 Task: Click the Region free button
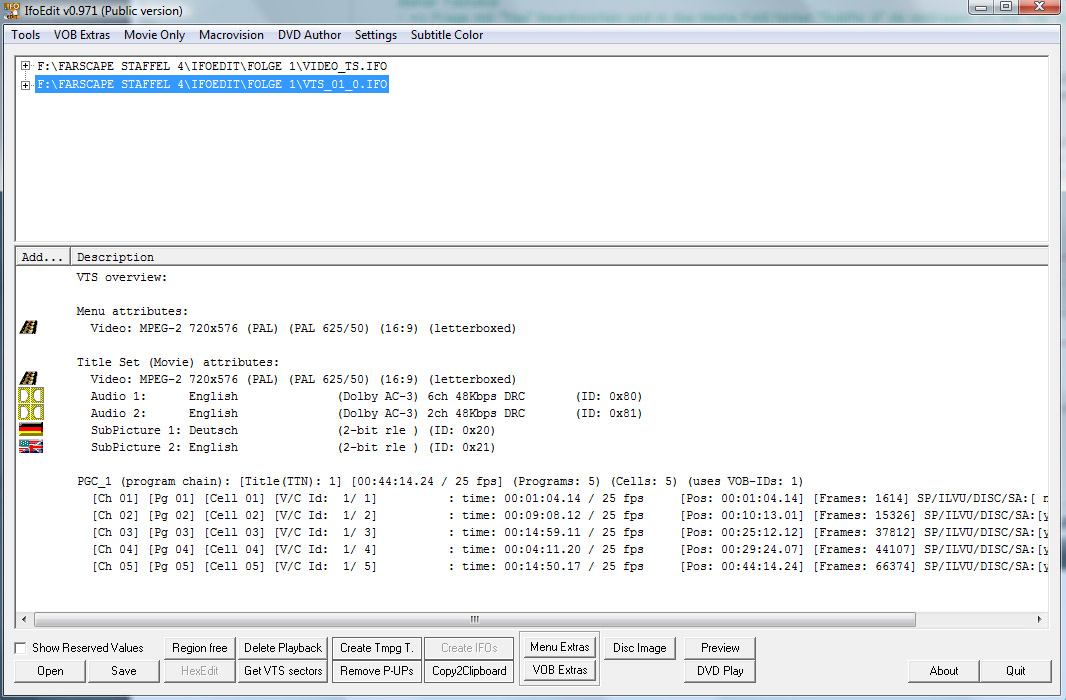tap(200, 648)
